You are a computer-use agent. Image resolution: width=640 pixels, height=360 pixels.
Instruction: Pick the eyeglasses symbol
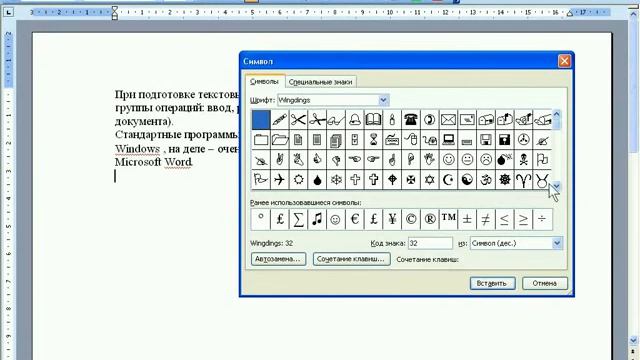336,120
